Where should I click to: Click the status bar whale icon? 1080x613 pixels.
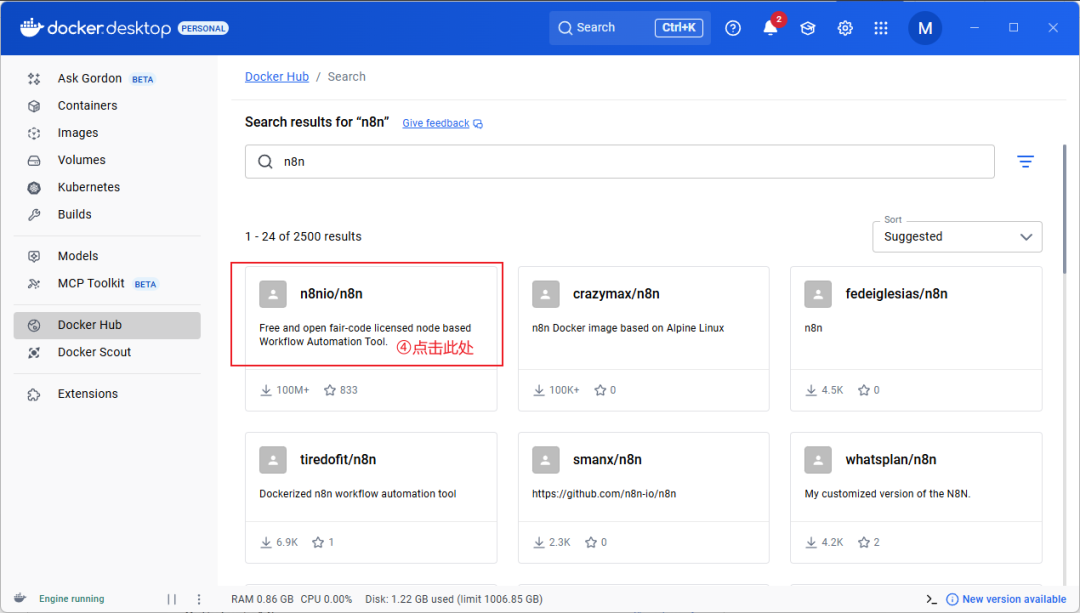click(20, 598)
